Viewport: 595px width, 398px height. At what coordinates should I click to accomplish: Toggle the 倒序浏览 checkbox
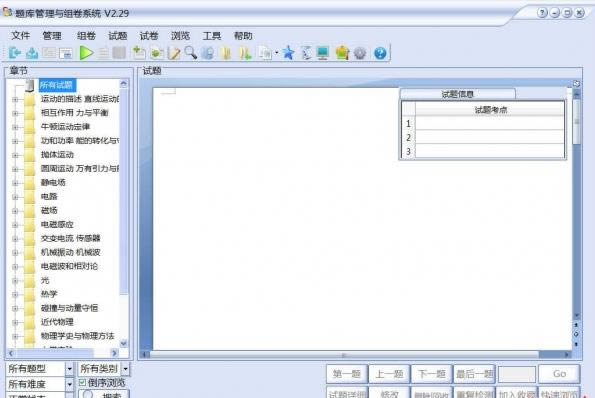82,382
